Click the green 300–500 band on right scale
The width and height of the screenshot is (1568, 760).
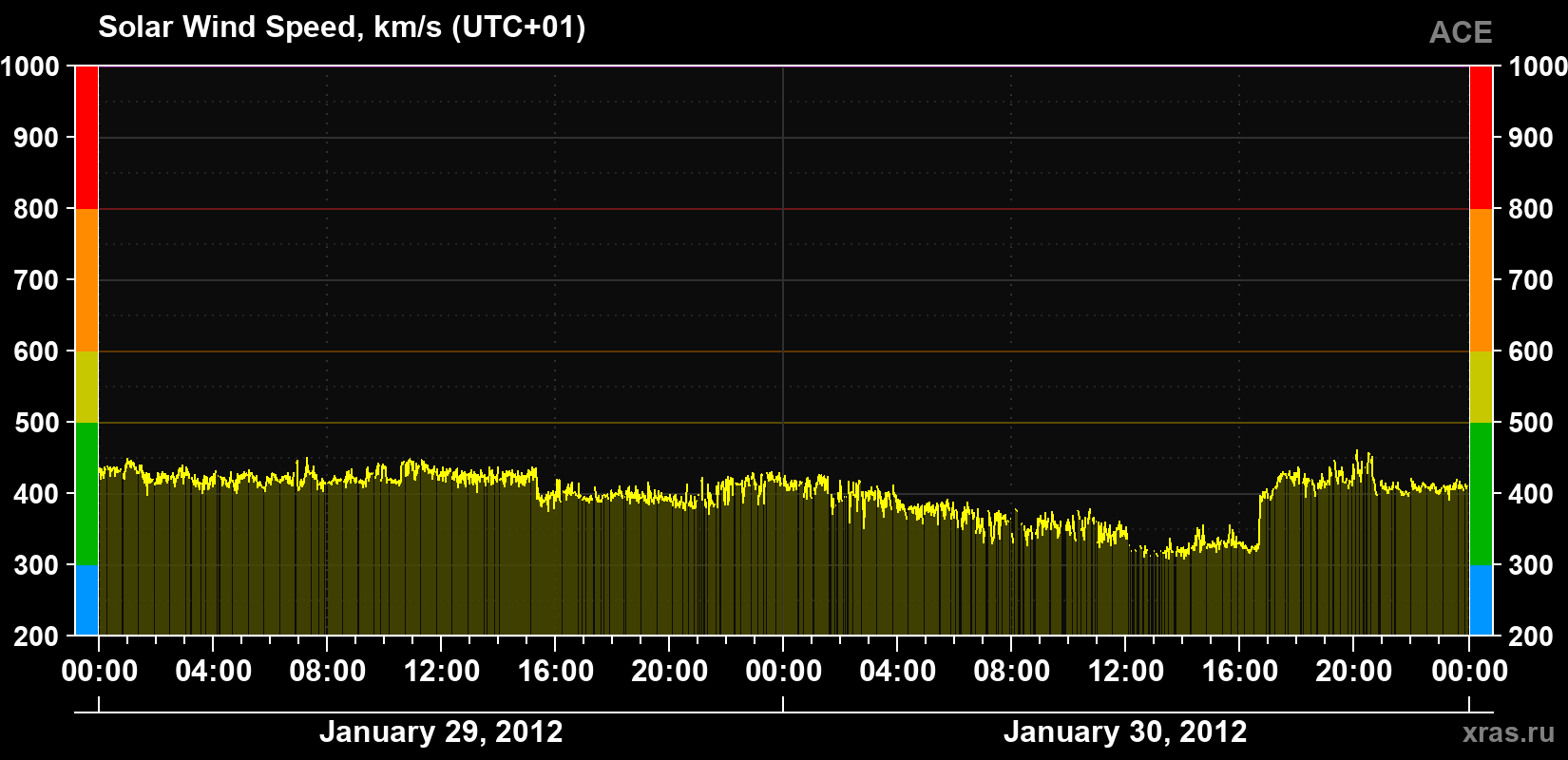[x=1481, y=494]
